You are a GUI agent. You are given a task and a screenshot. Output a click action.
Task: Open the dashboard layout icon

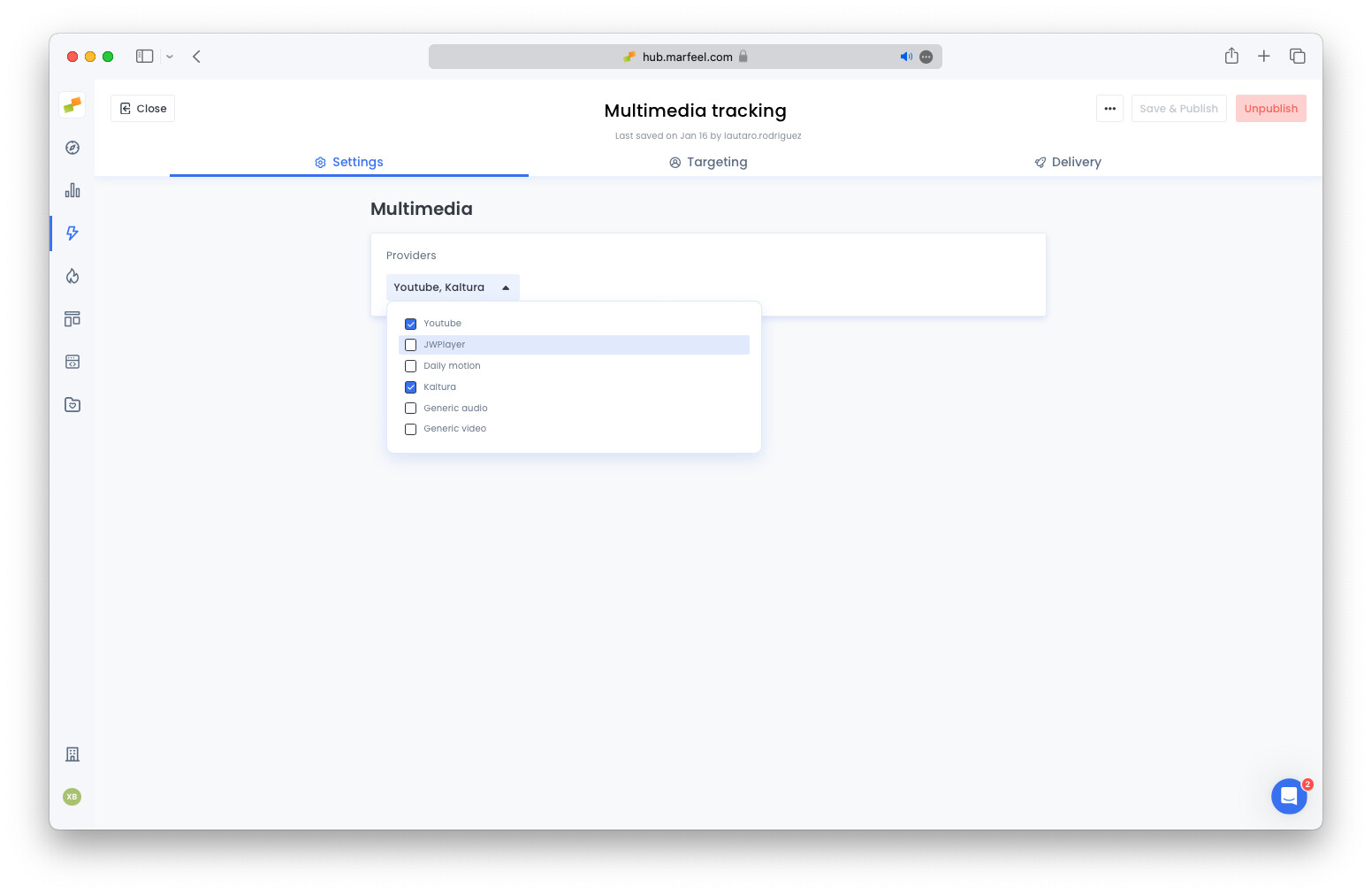[72, 318]
